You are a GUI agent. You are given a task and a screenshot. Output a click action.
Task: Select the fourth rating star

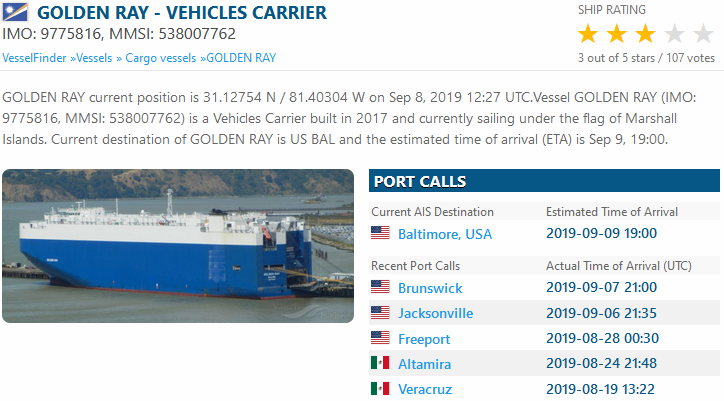pyautogui.click(x=674, y=34)
